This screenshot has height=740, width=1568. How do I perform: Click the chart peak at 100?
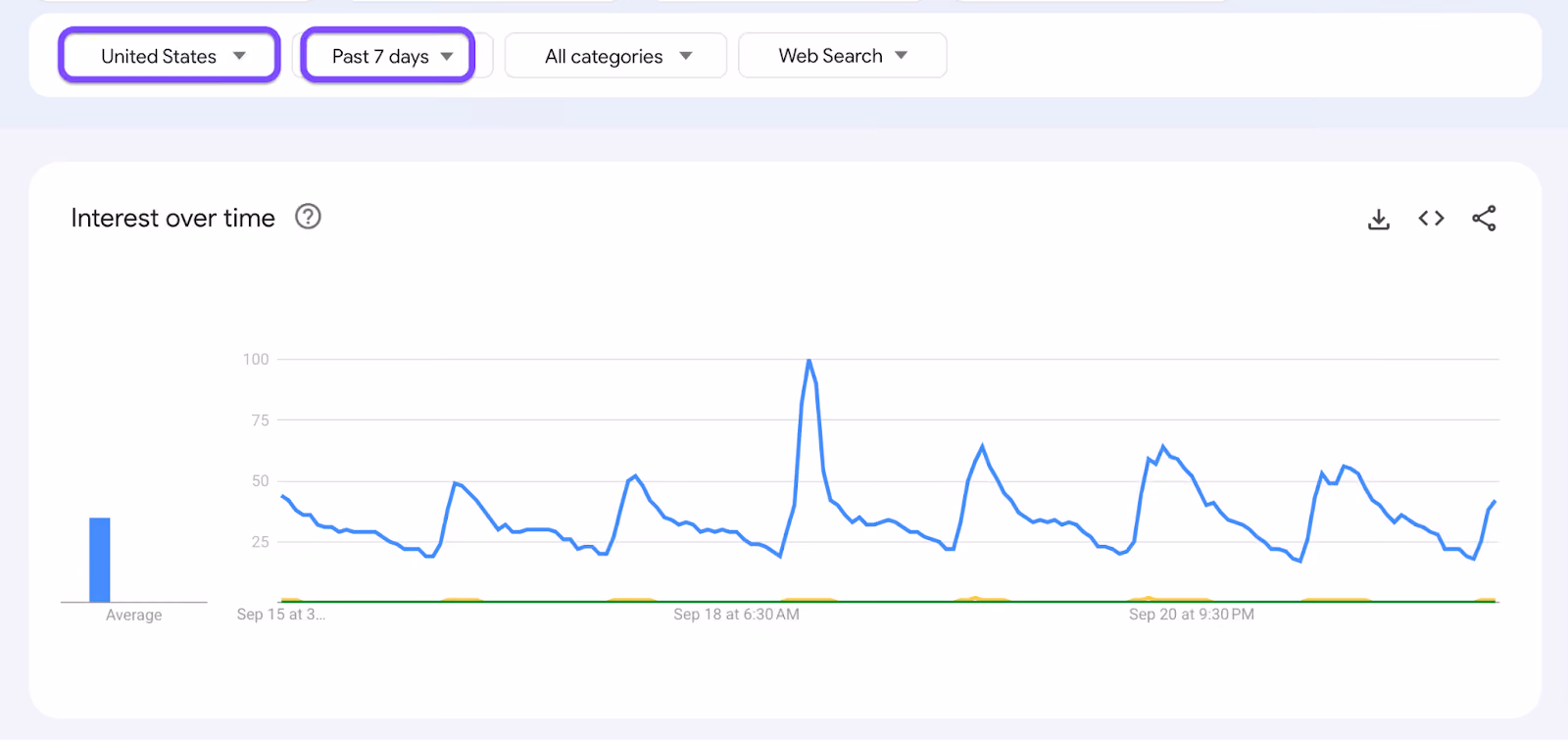808,361
